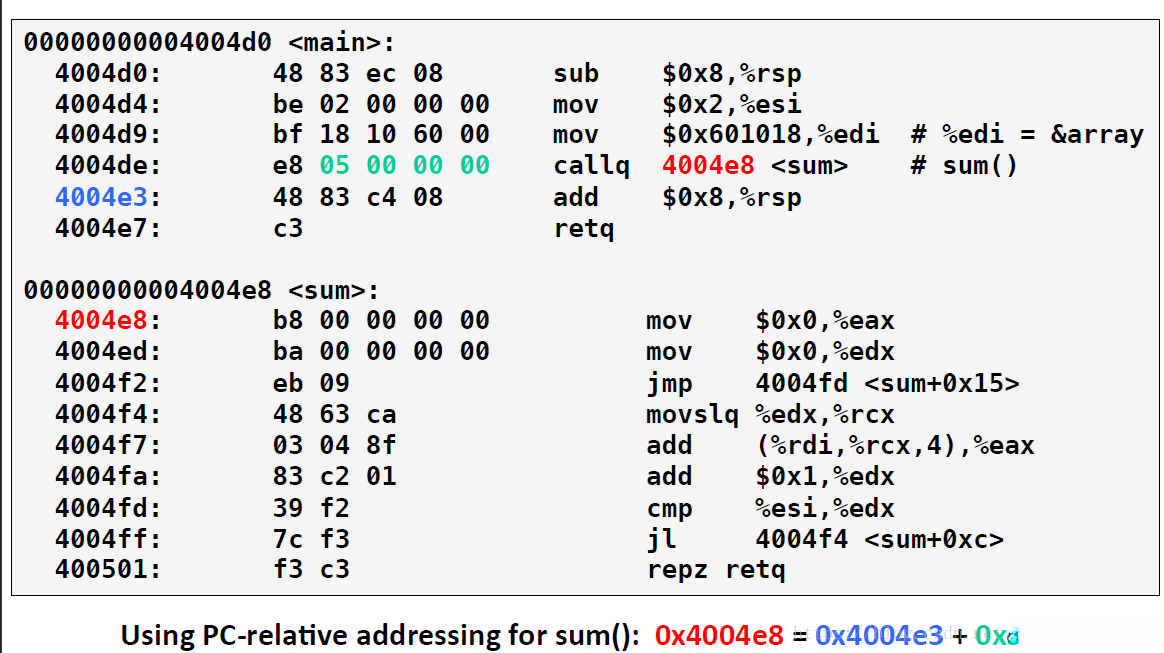1164x653 pixels.
Task: Click address label '4004fd:'
Action: [x=108, y=508]
